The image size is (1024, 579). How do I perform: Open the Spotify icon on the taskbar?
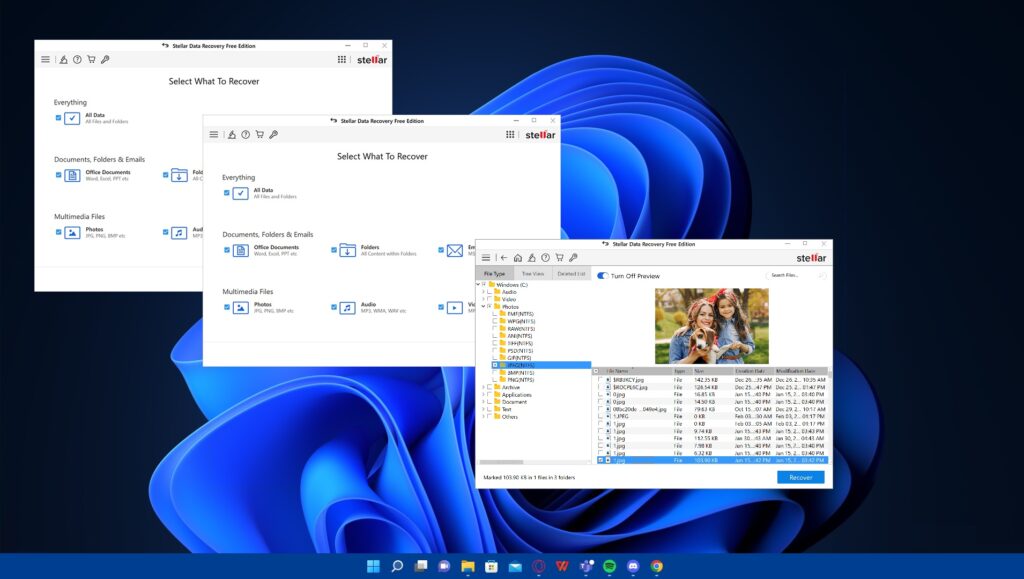coord(609,566)
